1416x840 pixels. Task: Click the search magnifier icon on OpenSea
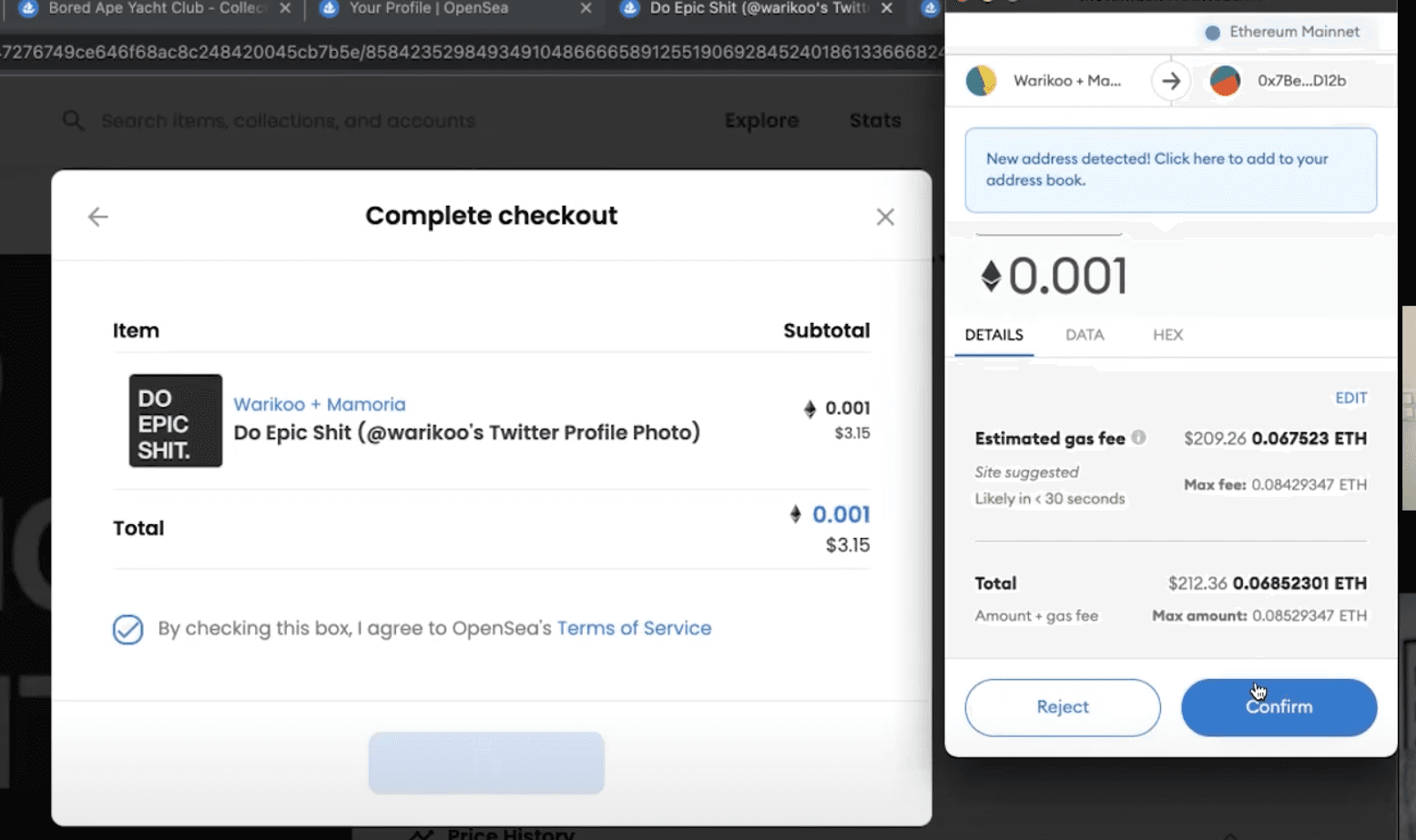coord(73,120)
